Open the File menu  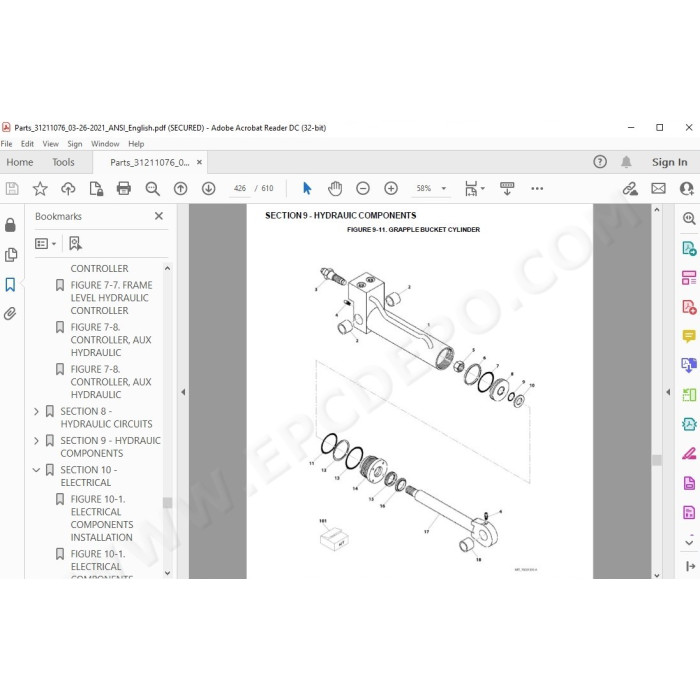click(6, 144)
